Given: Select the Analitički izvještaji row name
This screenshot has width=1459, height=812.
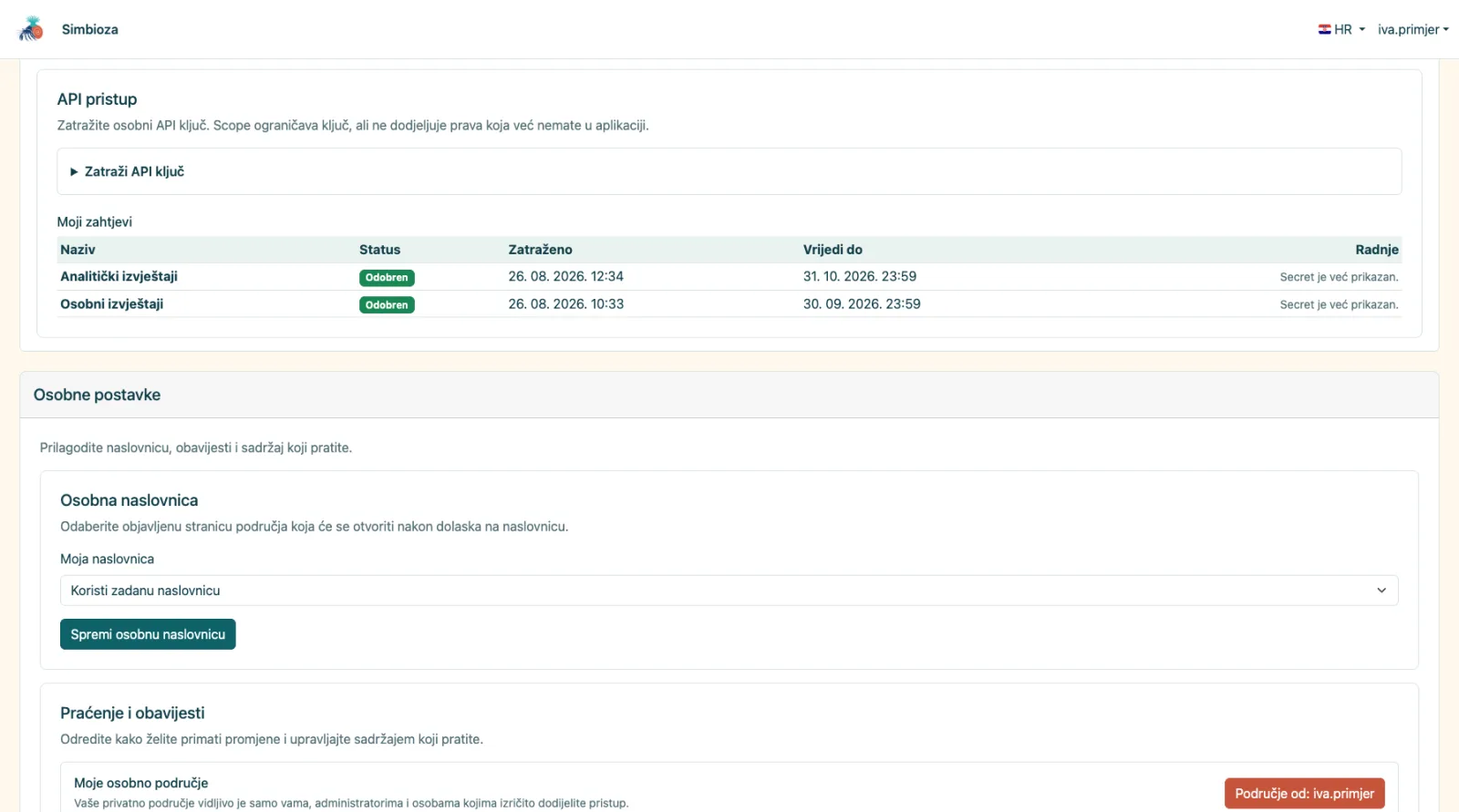Looking at the screenshot, I should pos(119,276).
